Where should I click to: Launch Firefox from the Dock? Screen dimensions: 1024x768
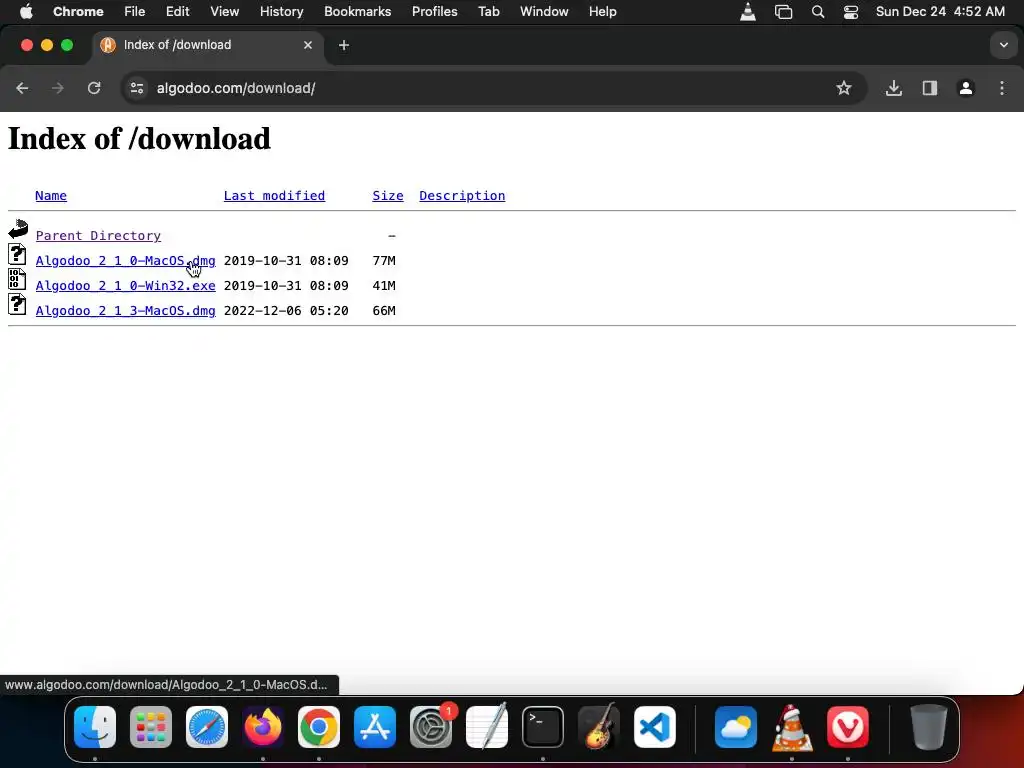point(263,727)
